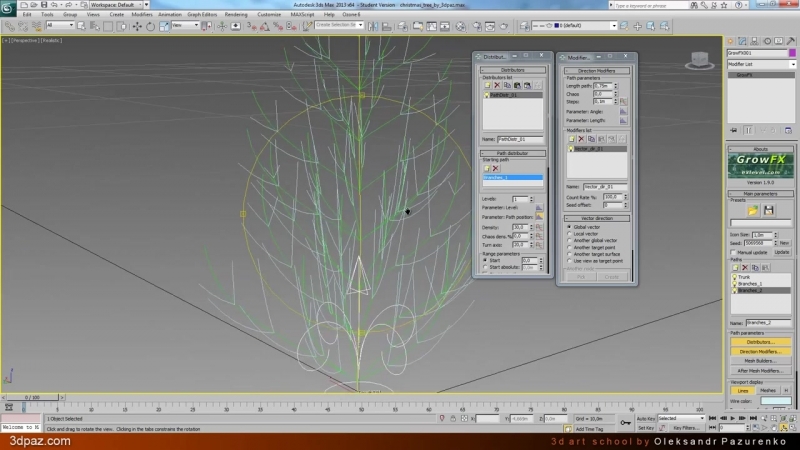Add new modifier in Modifiers list
This screenshot has width=800, height=450.
point(571,137)
